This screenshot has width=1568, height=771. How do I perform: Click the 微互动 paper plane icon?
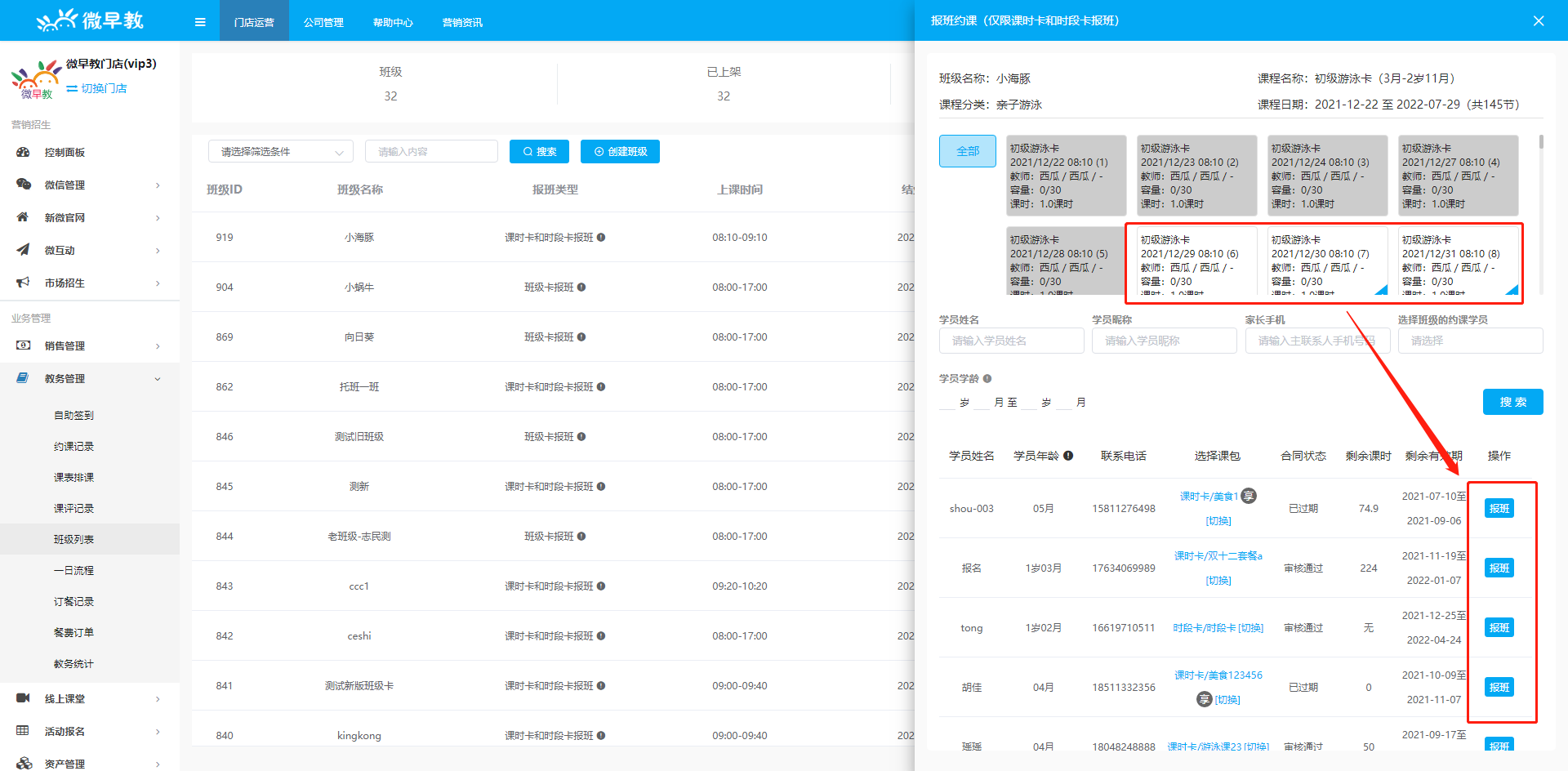pos(23,250)
